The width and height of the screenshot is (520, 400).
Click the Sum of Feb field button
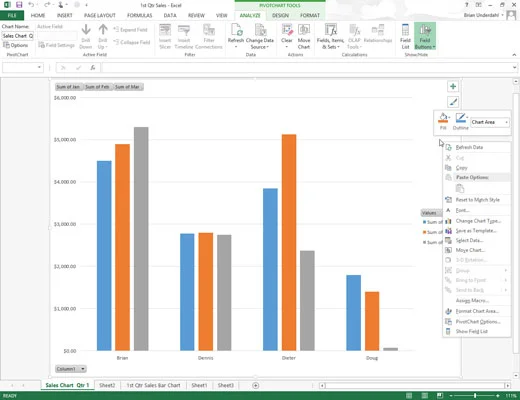[98, 87]
